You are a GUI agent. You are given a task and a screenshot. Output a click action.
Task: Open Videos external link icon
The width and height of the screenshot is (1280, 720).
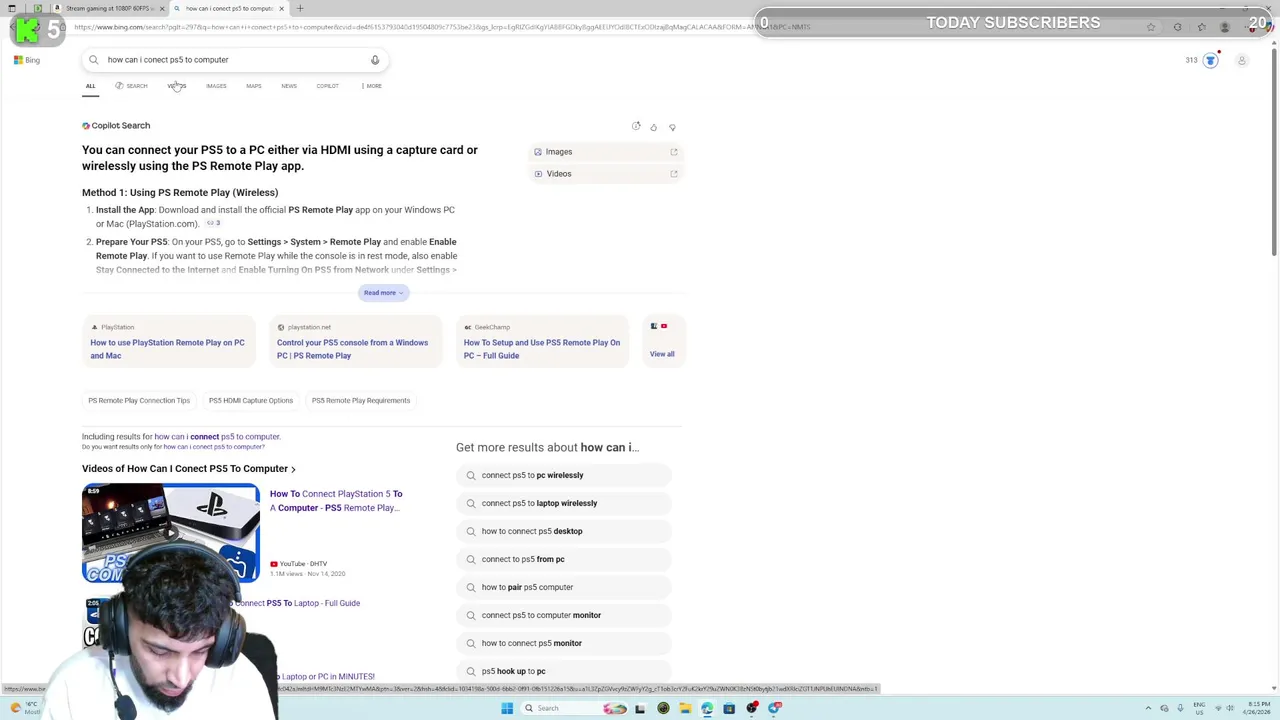tap(674, 174)
